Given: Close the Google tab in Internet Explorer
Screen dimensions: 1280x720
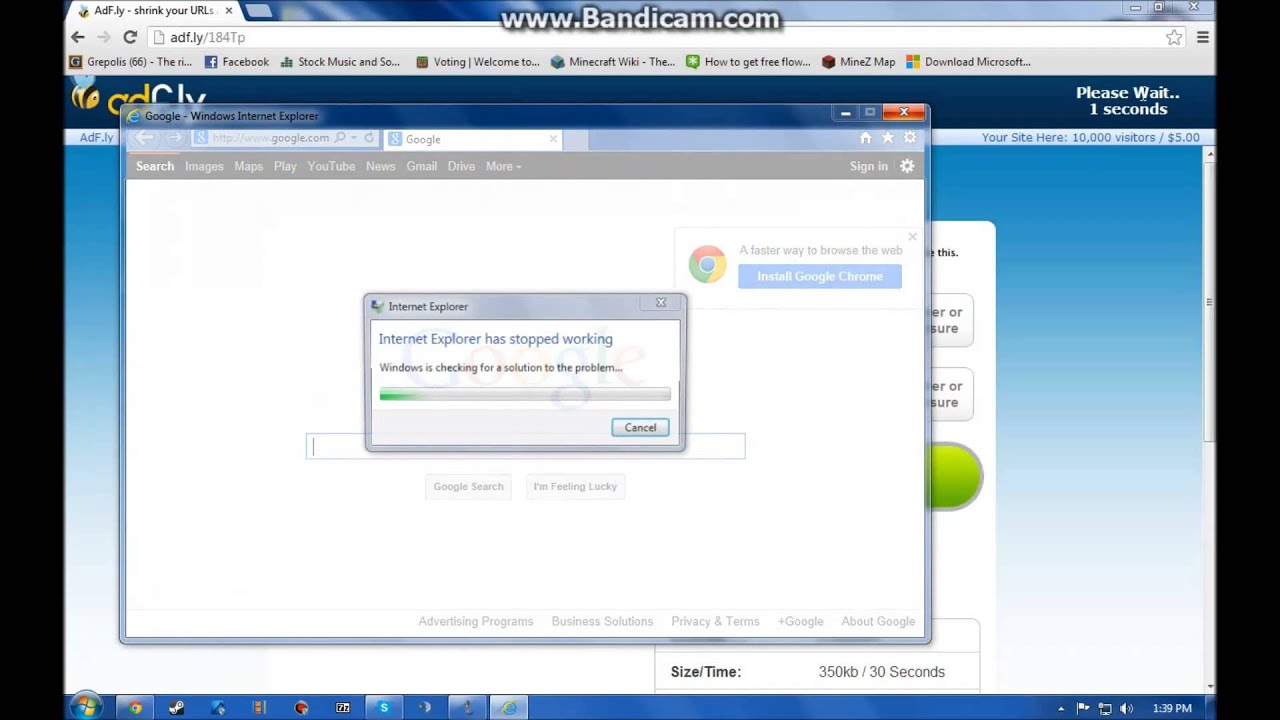Looking at the screenshot, I should tap(553, 139).
